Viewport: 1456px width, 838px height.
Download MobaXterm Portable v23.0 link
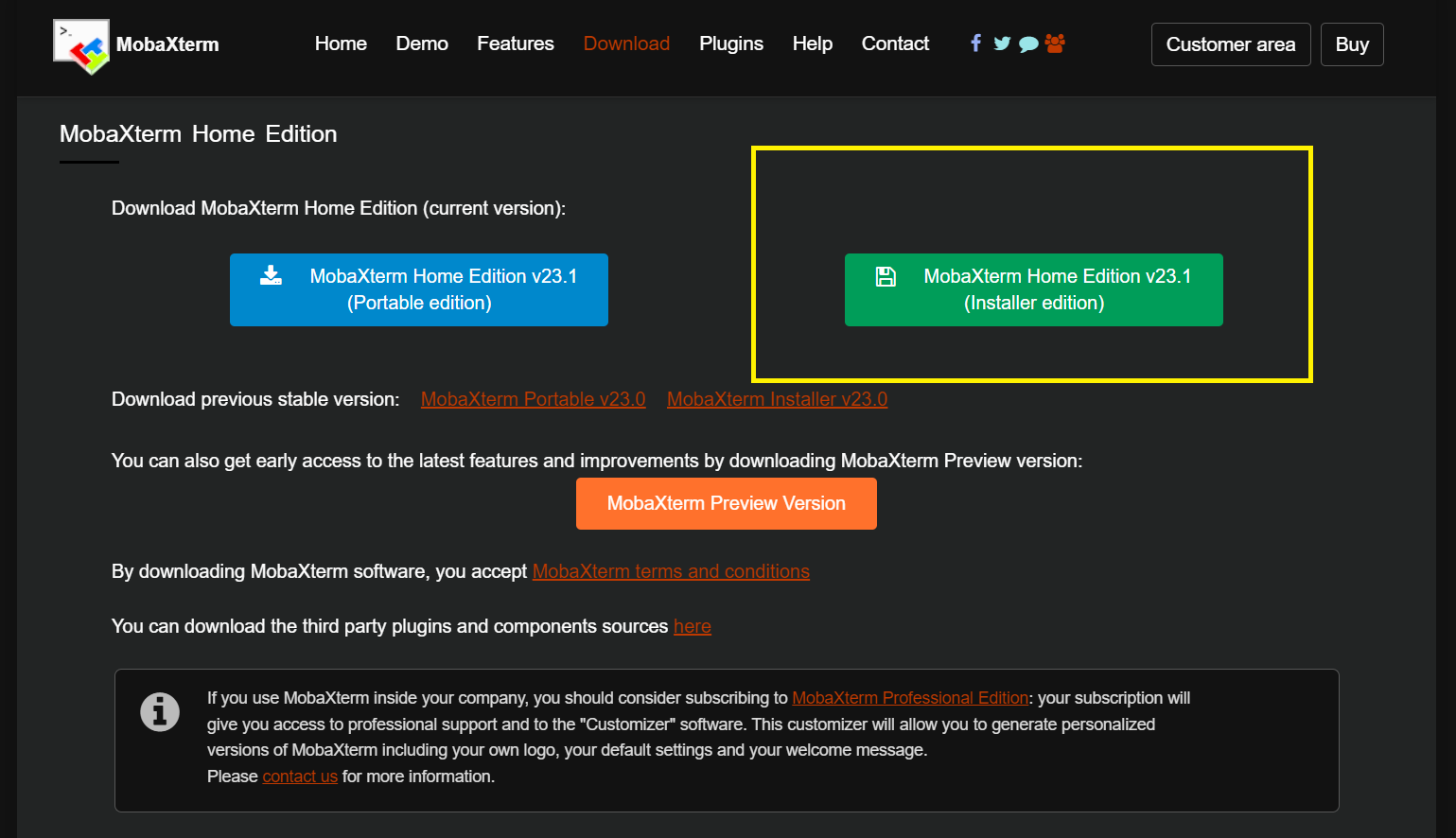[x=534, y=399]
